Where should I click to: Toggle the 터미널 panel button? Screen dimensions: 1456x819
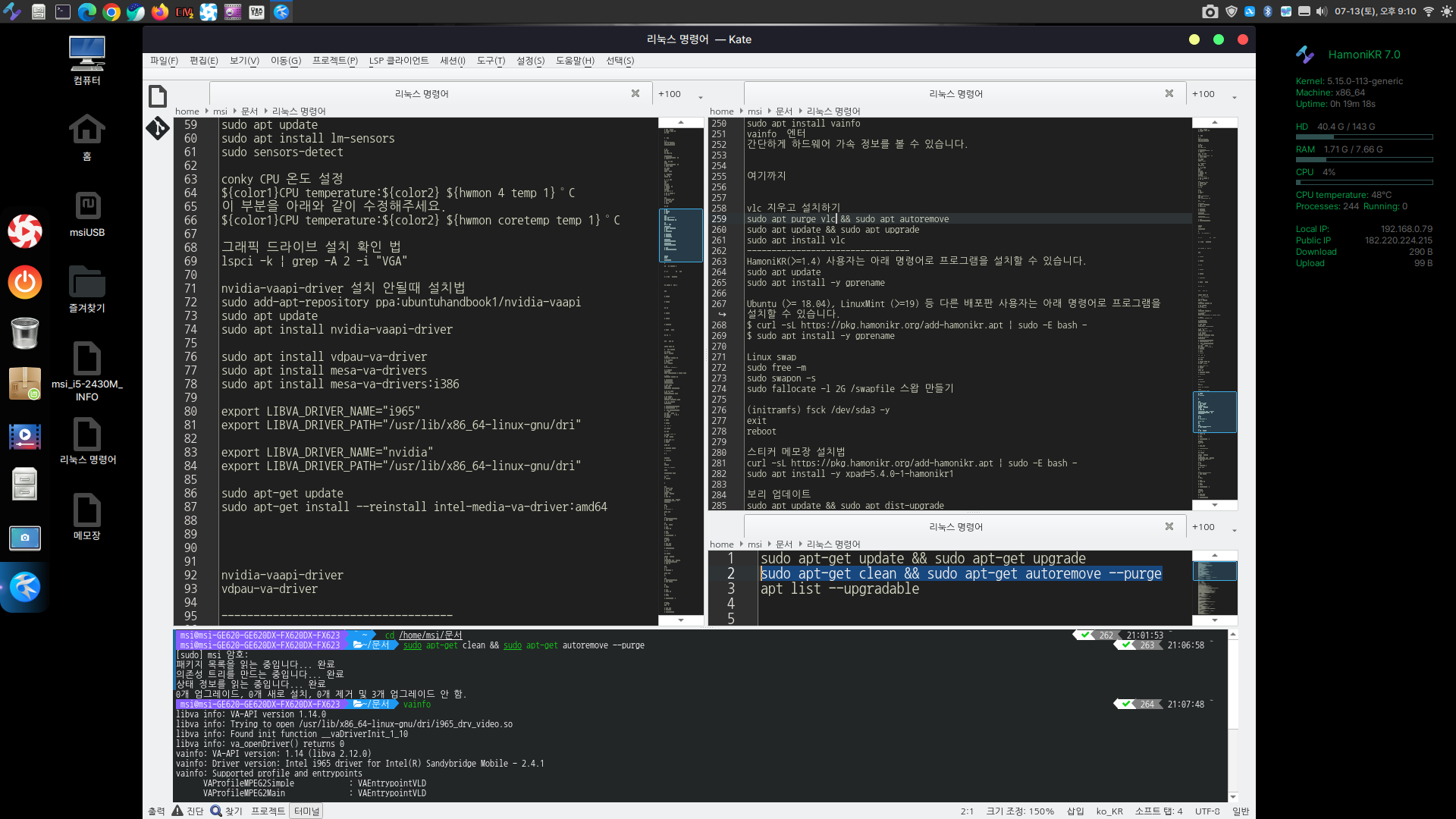click(306, 811)
